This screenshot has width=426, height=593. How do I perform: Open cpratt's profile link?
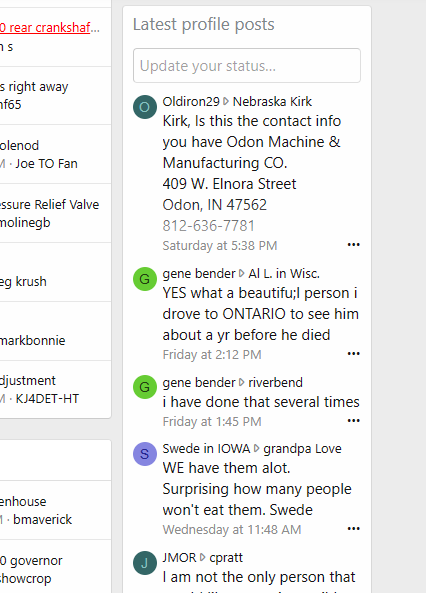[226, 557]
